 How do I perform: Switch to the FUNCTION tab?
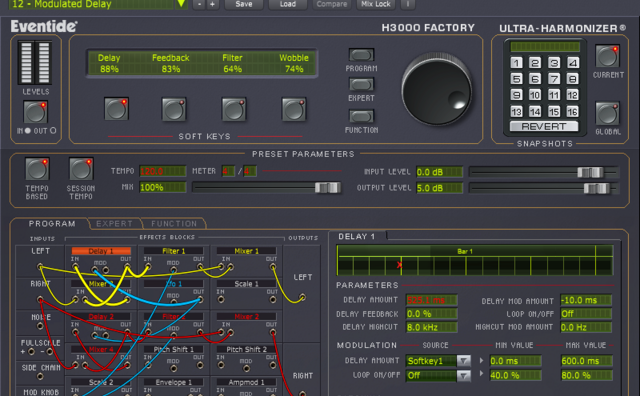click(x=174, y=224)
